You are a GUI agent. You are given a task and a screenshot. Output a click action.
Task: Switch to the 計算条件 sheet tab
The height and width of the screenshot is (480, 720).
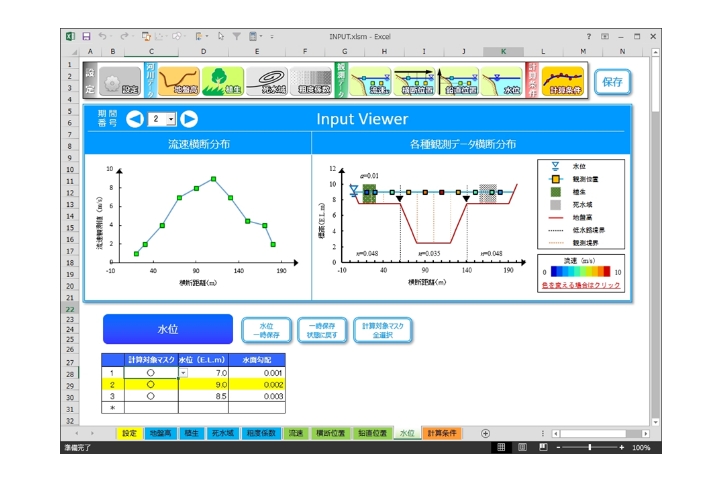444,433
